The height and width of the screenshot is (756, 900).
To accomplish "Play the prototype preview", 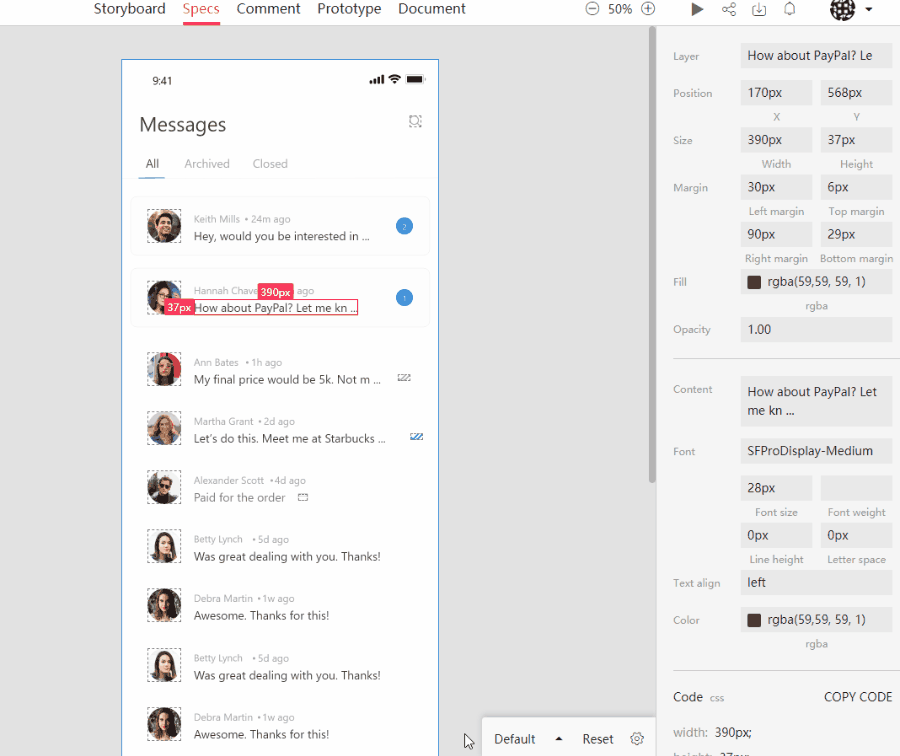I will (697, 9).
